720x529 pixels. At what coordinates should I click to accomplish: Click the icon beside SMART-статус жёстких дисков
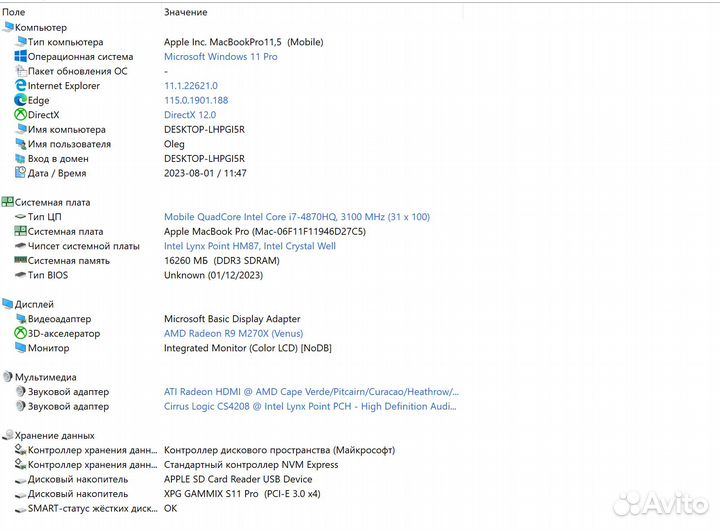20,509
